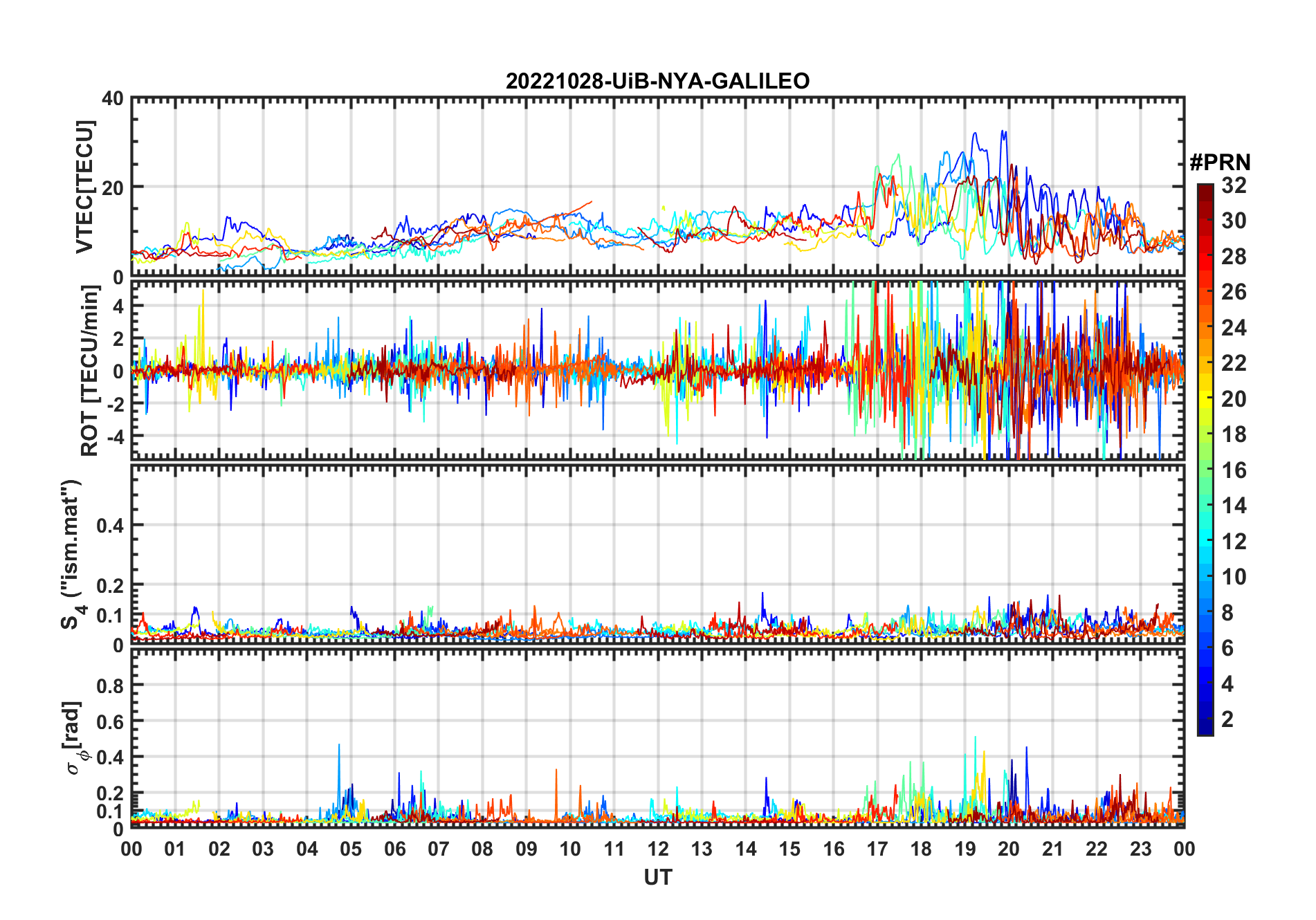Click the S4 ("ism.mat") y-axis label

(72, 554)
